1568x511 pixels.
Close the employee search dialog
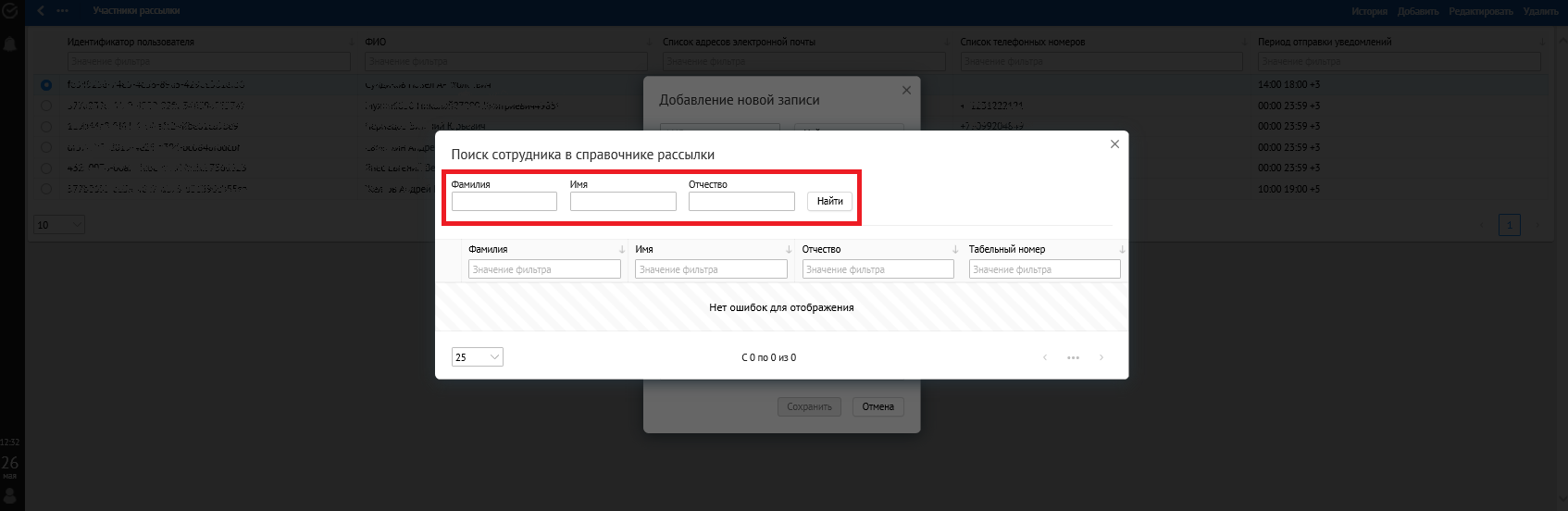(x=1114, y=144)
